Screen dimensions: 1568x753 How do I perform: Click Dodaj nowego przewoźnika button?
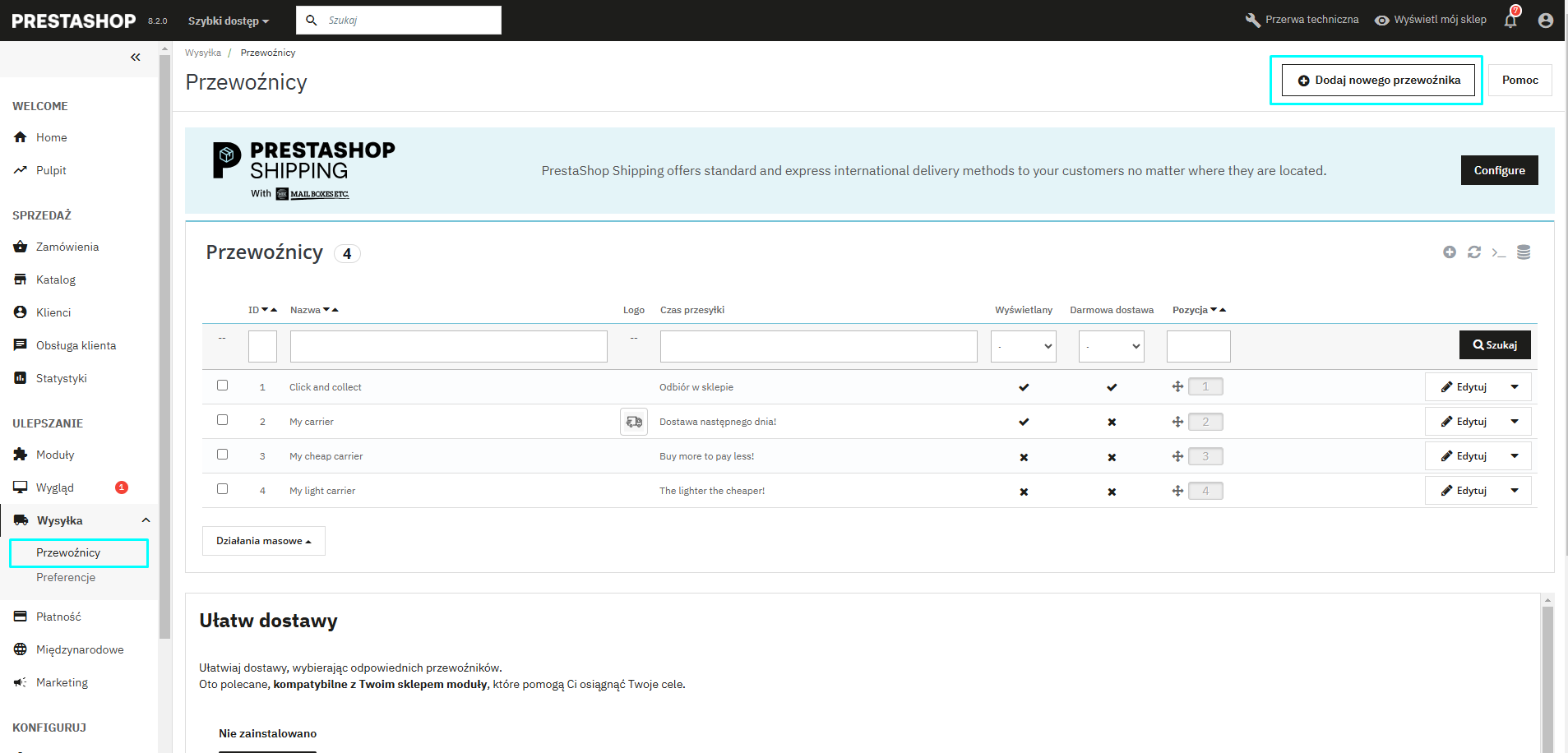tap(1378, 81)
